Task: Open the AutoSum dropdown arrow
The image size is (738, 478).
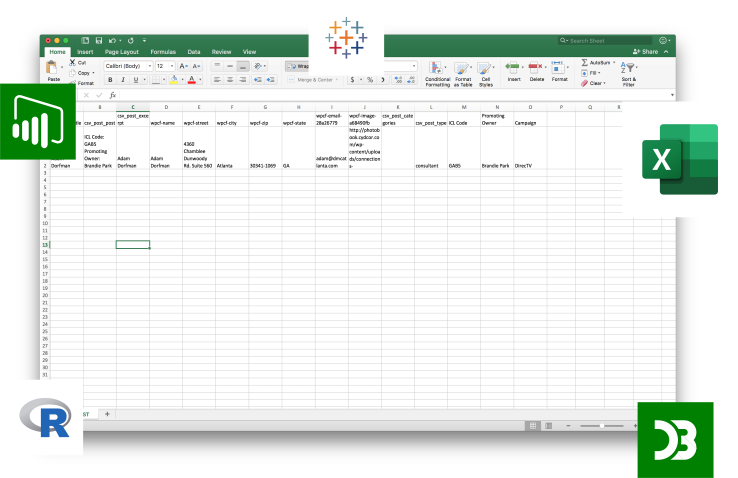Action: (614, 62)
